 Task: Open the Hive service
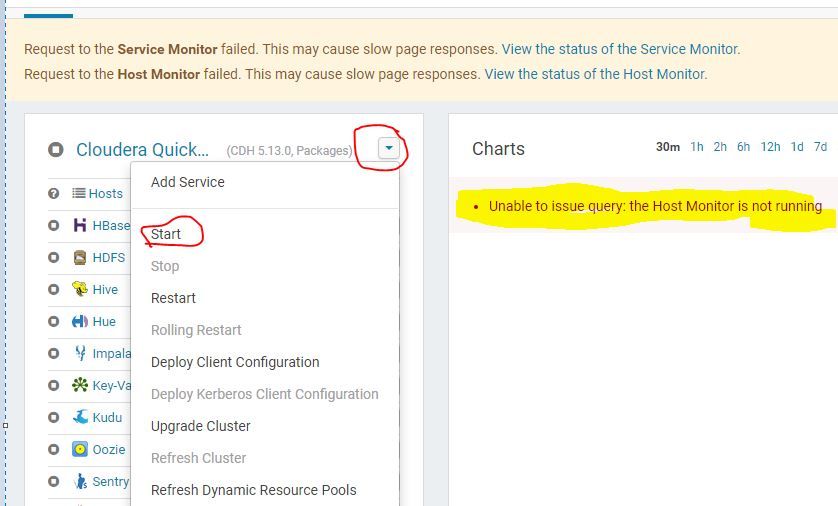click(105, 290)
